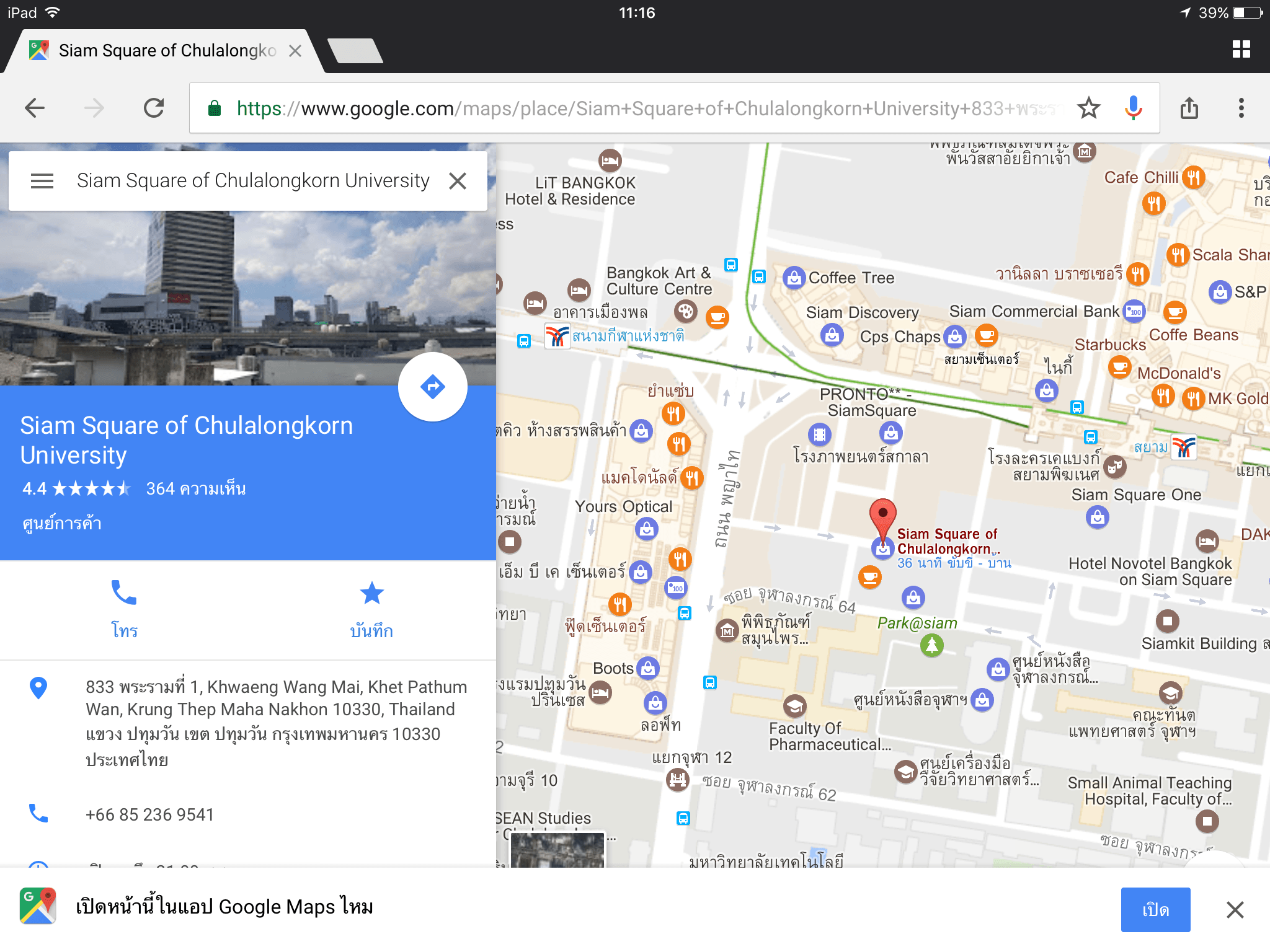Click Cafe Chilli restaurant marker
This screenshot has width=1270, height=952.
(1193, 178)
